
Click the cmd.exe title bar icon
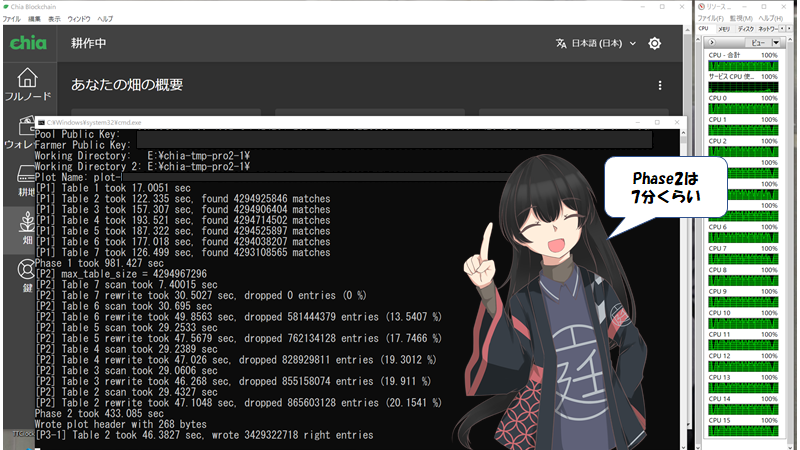click(41, 122)
